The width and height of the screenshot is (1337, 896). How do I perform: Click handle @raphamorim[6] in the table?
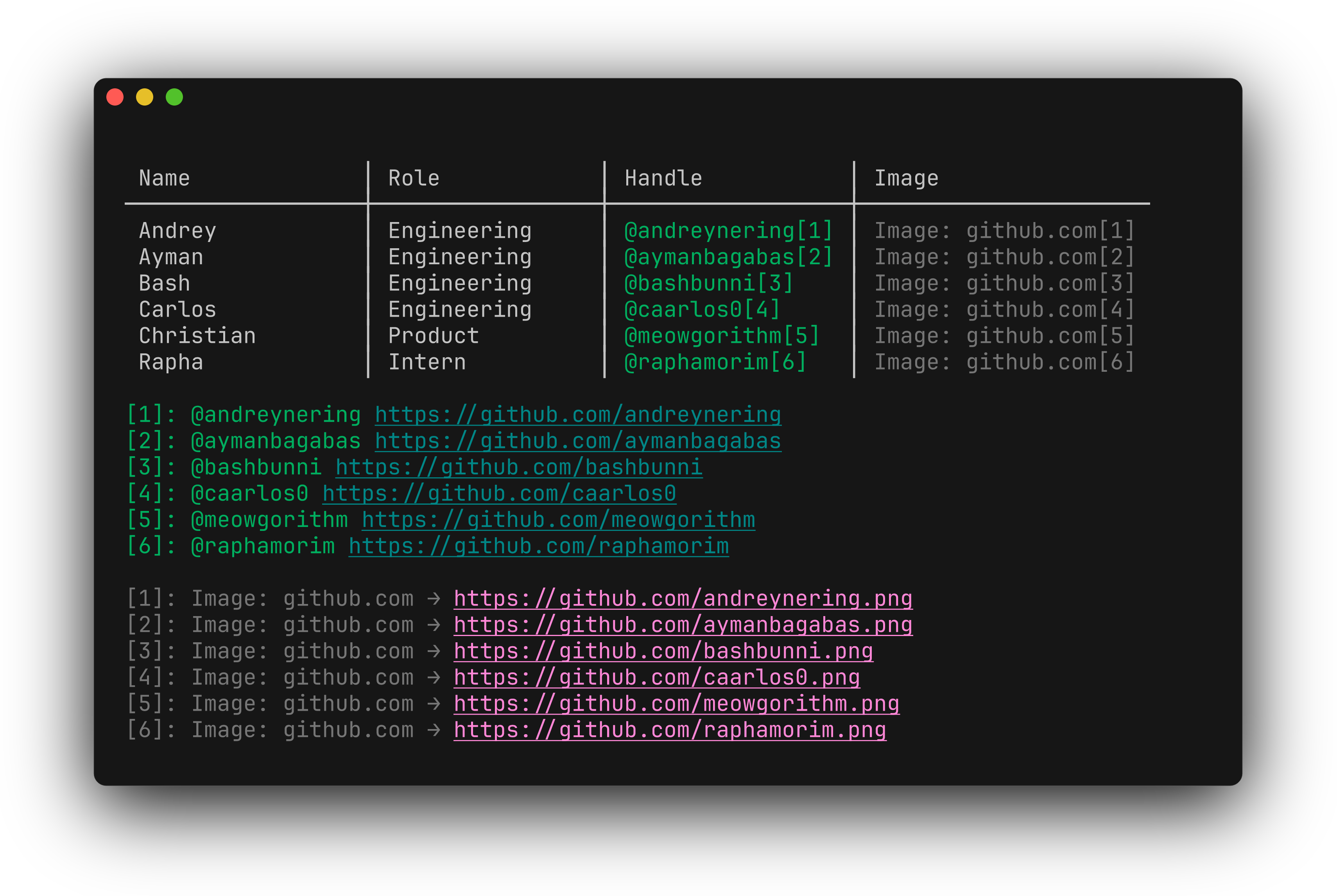716,362
